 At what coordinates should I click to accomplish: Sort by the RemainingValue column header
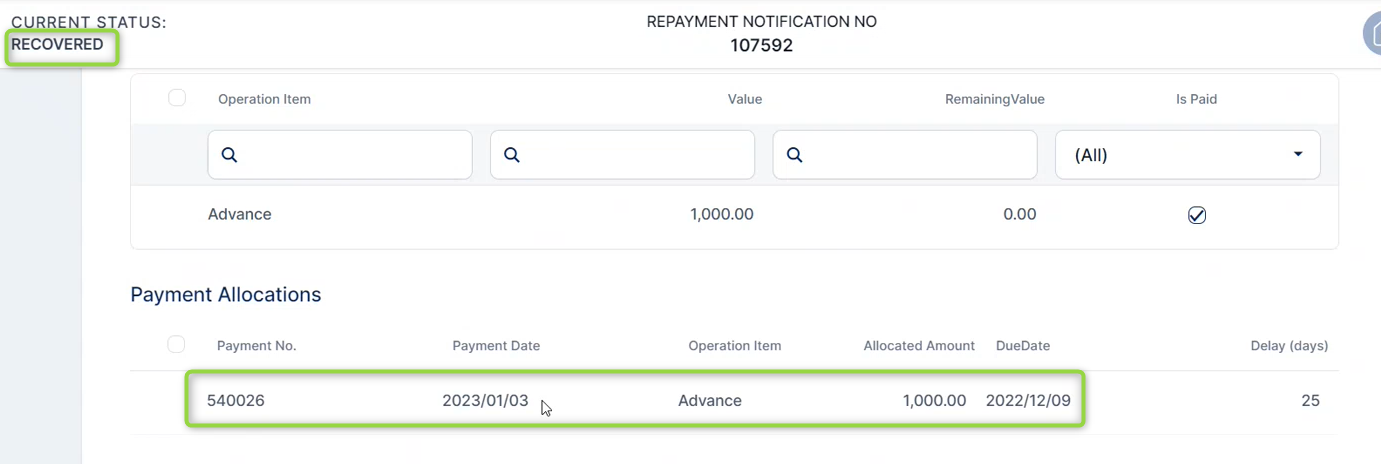pyautogui.click(x=994, y=99)
